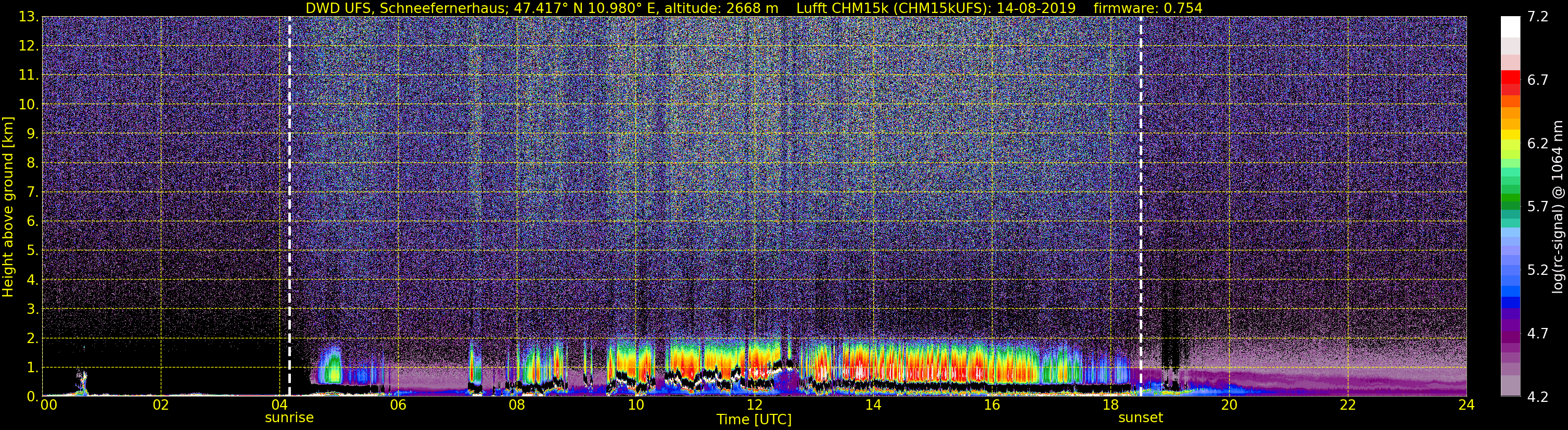Image resolution: width=1568 pixels, height=430 pixels.
Task: Click the yellow segment of the colorbar
Action: coord(1510,135)
